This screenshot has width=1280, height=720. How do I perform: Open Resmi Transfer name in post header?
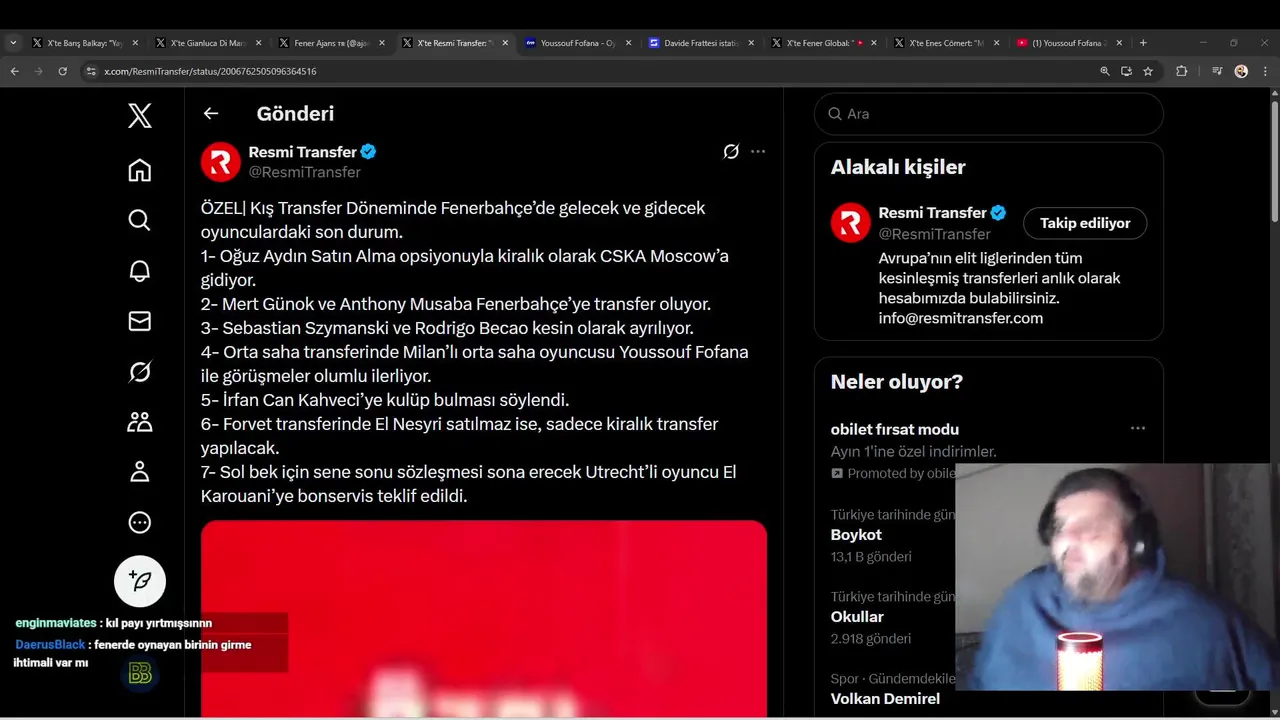coord(302,152)
